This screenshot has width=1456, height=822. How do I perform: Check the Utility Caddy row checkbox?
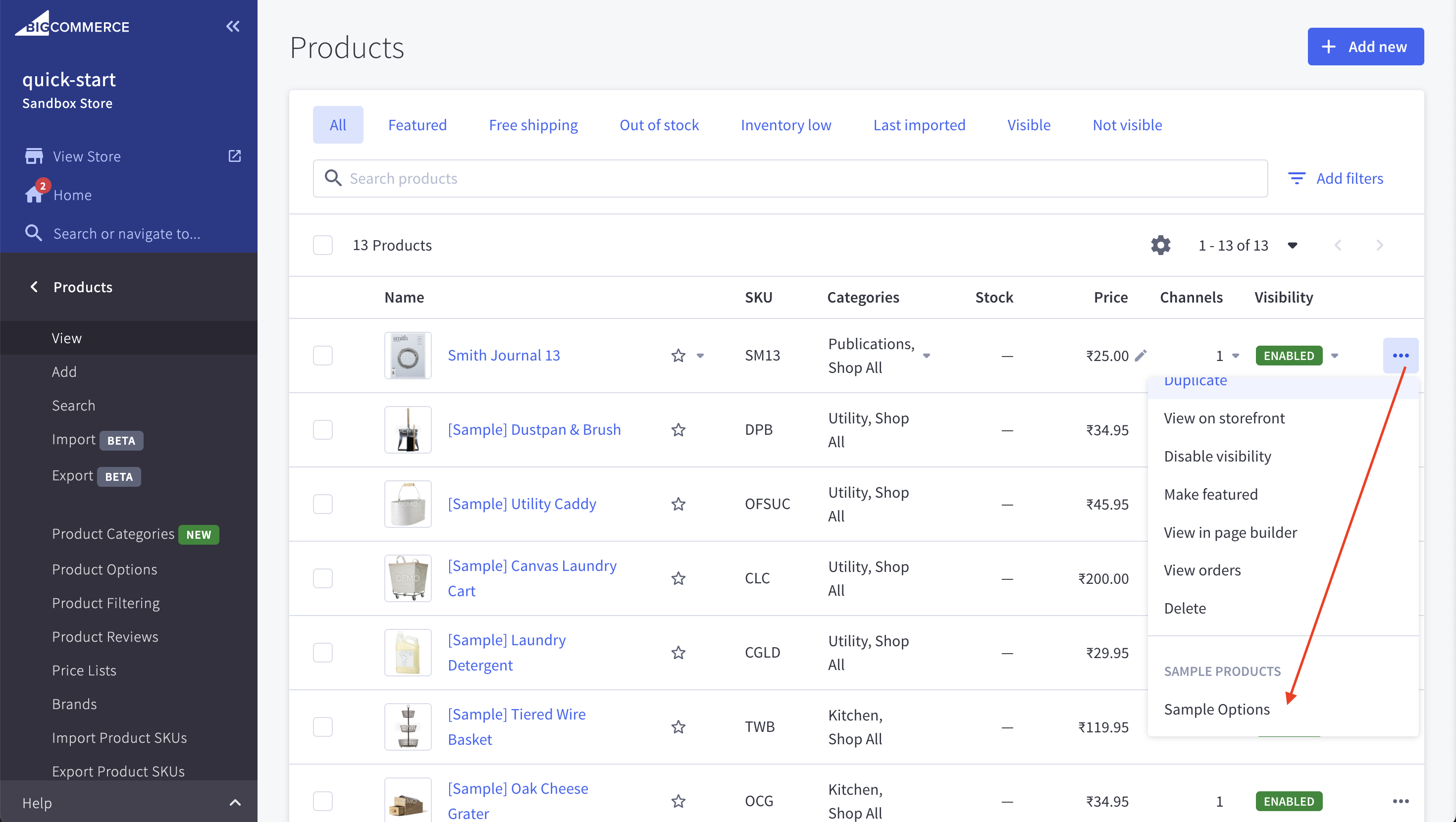tap(323, 504)
